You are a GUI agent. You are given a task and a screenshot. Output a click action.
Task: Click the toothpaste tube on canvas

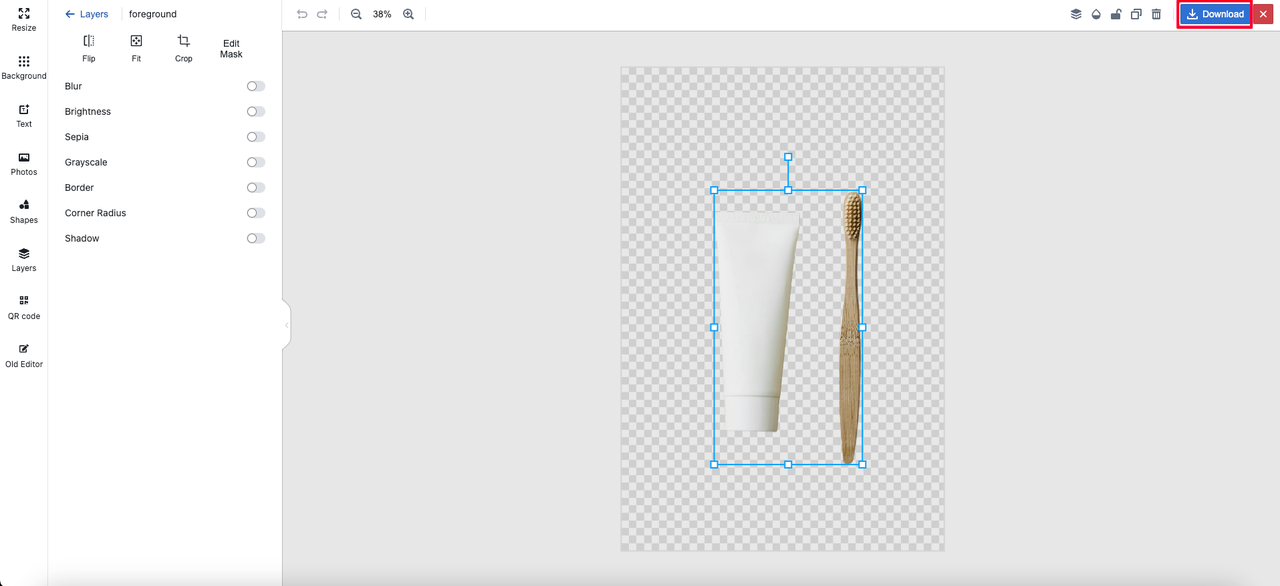(758, 320)
